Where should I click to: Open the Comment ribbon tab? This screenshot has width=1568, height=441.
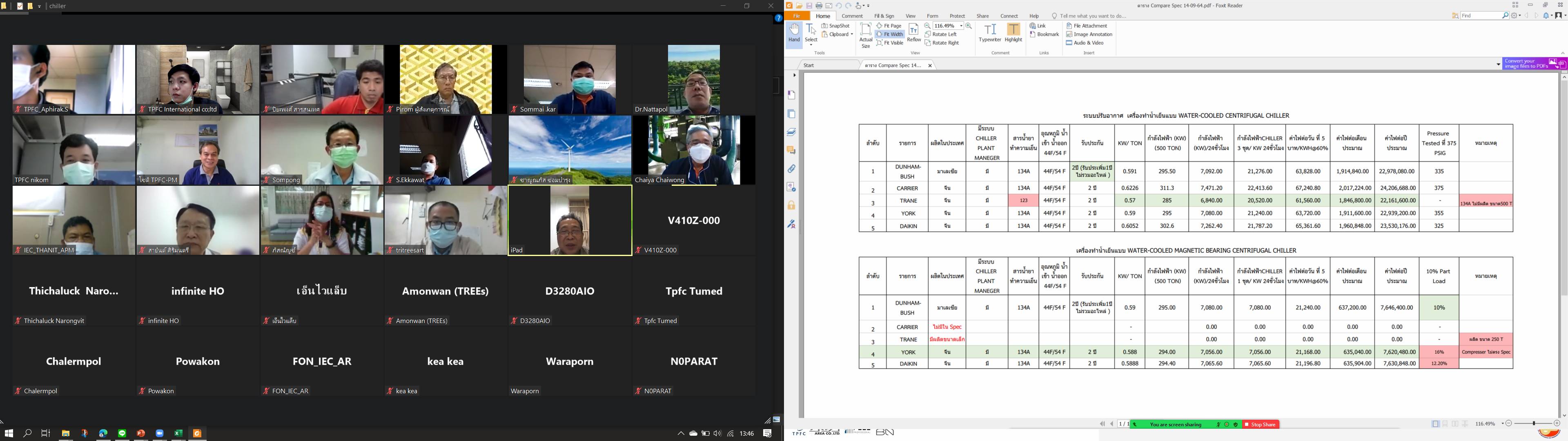point(852,16)
